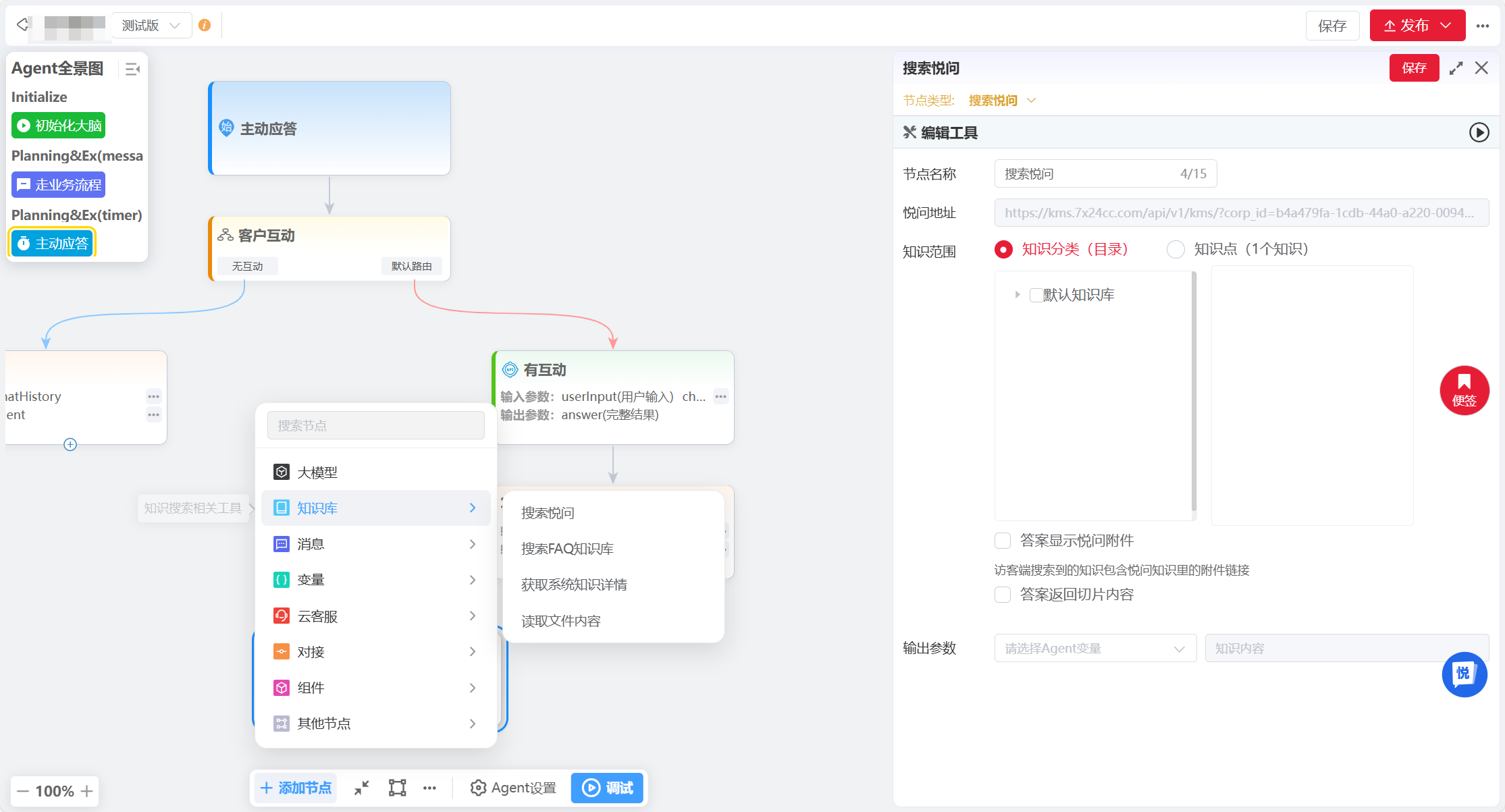This screenshot has height=812, width=1505.
Task: Open 请选择Agent变量 dropdown
Action: click(x=1094, y=648)
